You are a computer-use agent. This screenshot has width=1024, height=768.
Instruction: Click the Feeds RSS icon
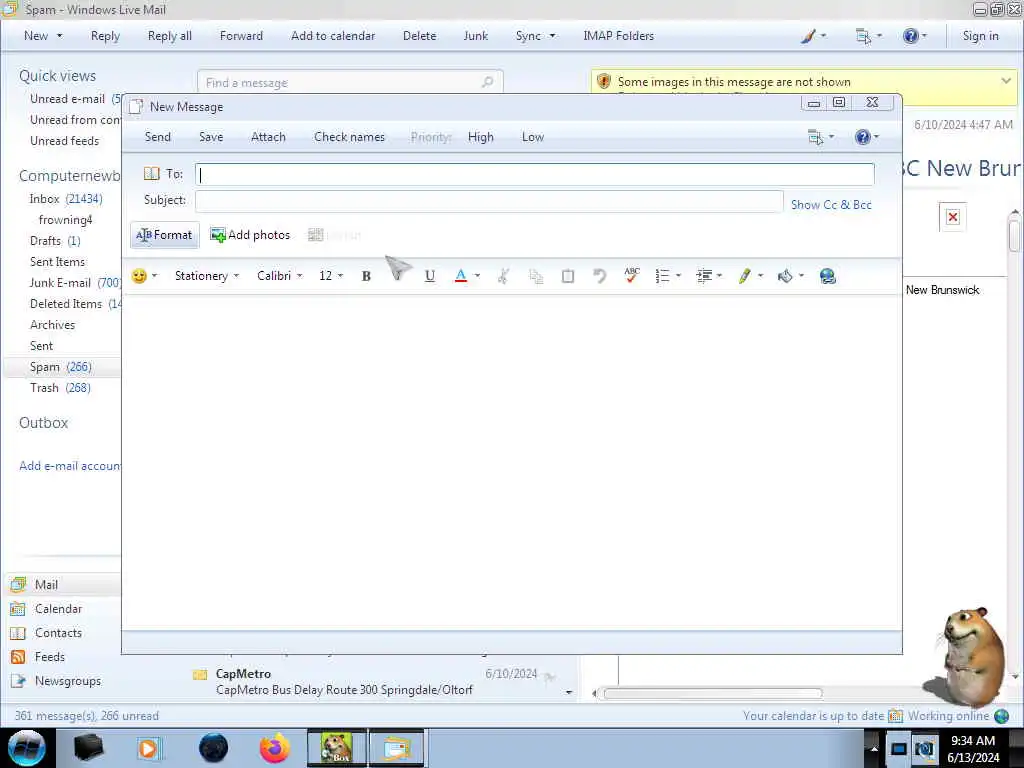coord(18,657)
